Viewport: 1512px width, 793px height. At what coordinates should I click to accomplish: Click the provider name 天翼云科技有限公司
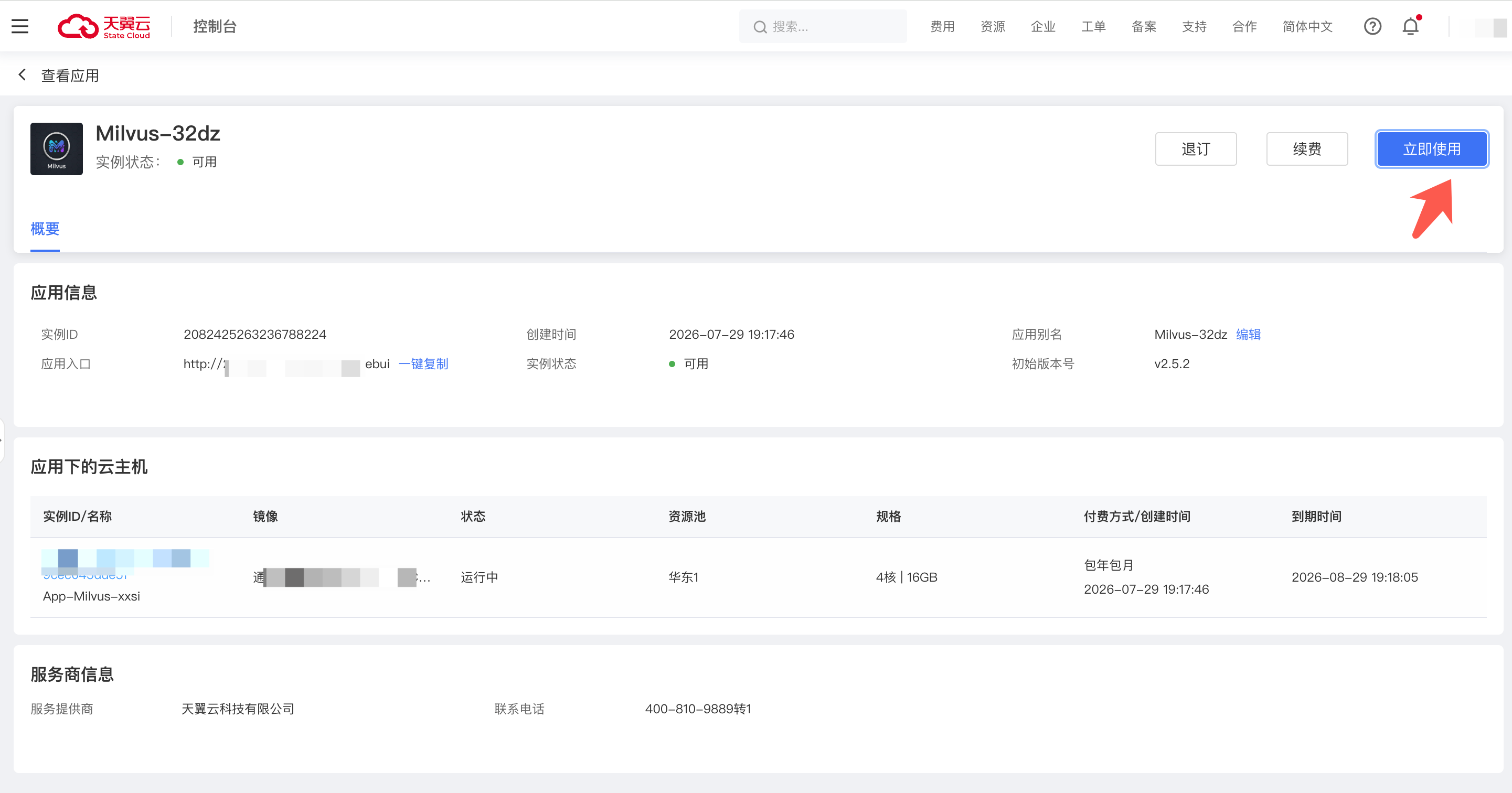238,709
